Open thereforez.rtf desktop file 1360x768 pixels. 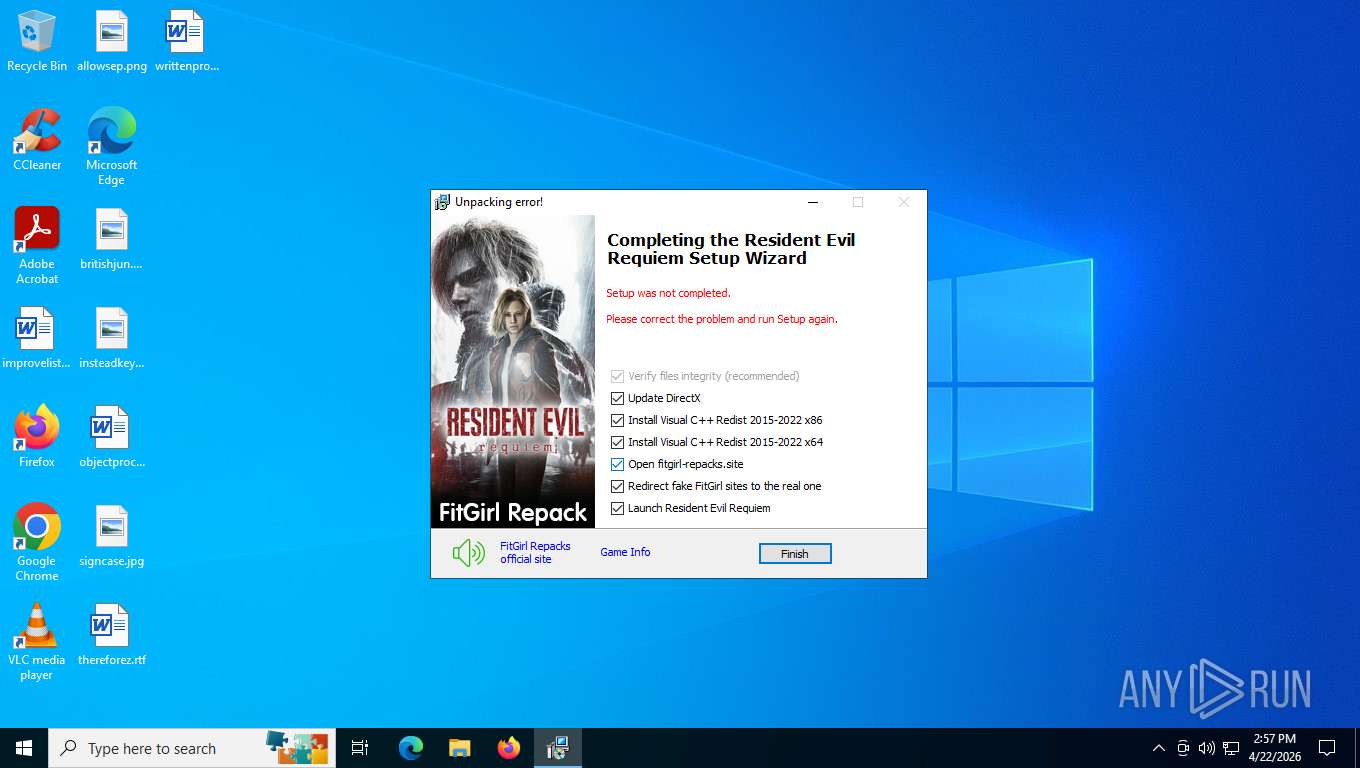click(112, 635)
